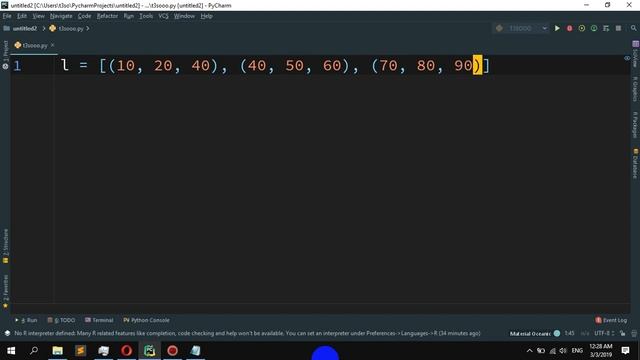The height and width of the screenshot is (360, 640).
Task: Open the UTF-8 file encoding selector
Action: point(604,333)
